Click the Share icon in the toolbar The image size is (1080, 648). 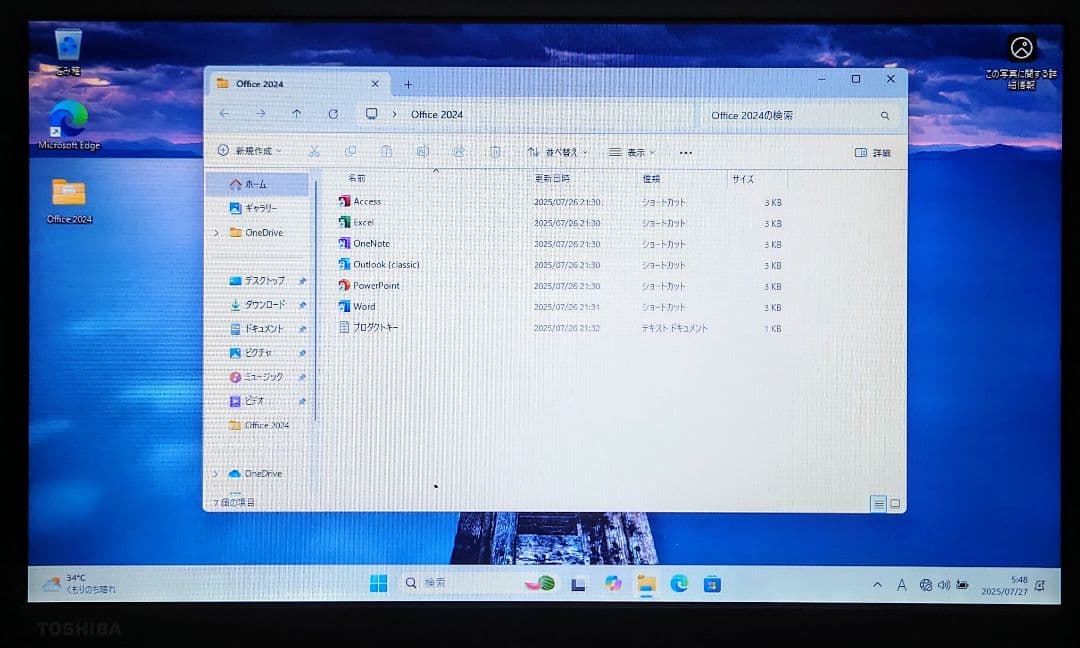[x=459, y=151]
